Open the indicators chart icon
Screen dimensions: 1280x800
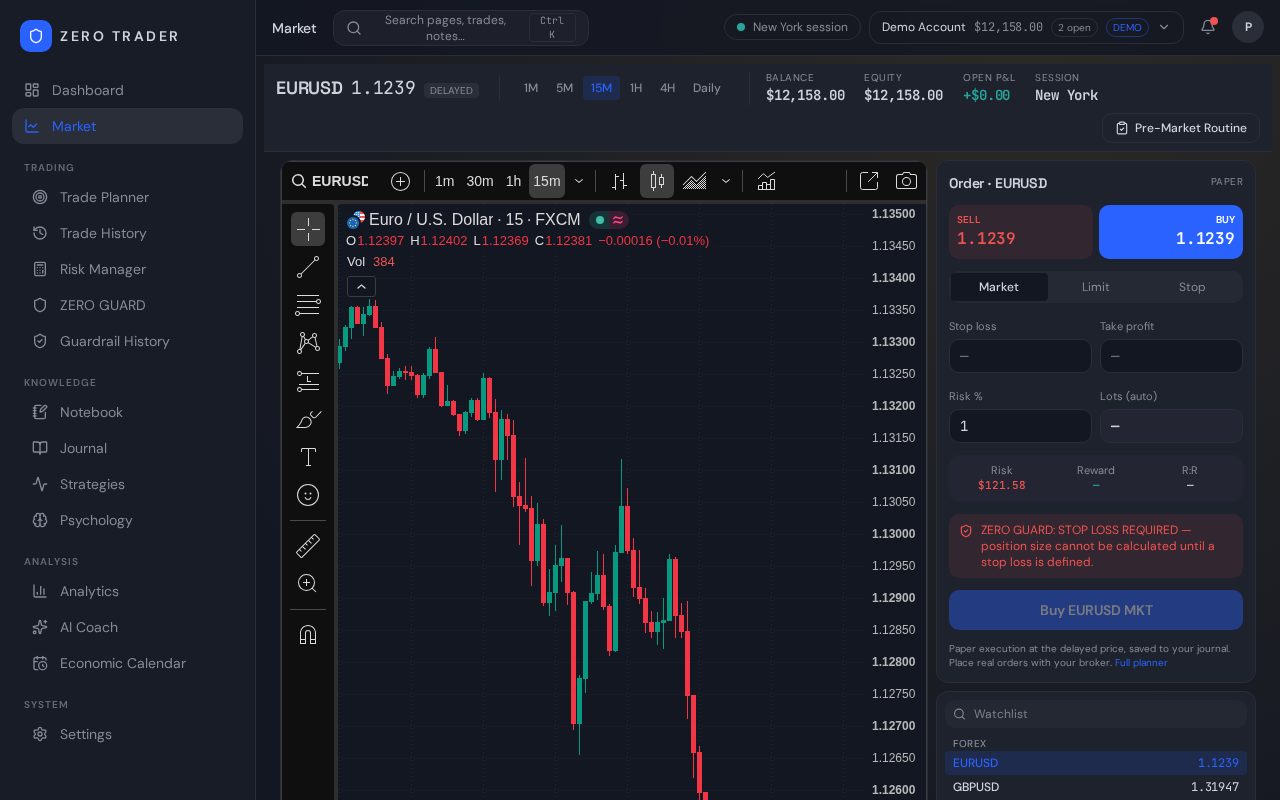(x=766, y=181)
